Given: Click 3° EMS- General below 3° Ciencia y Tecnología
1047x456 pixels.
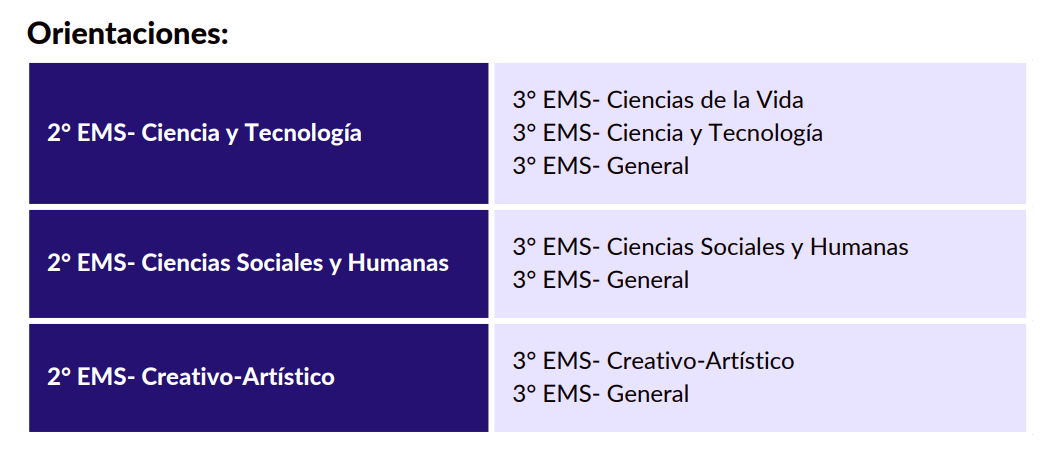Looking at the screenshot, I should pos(601,166).
